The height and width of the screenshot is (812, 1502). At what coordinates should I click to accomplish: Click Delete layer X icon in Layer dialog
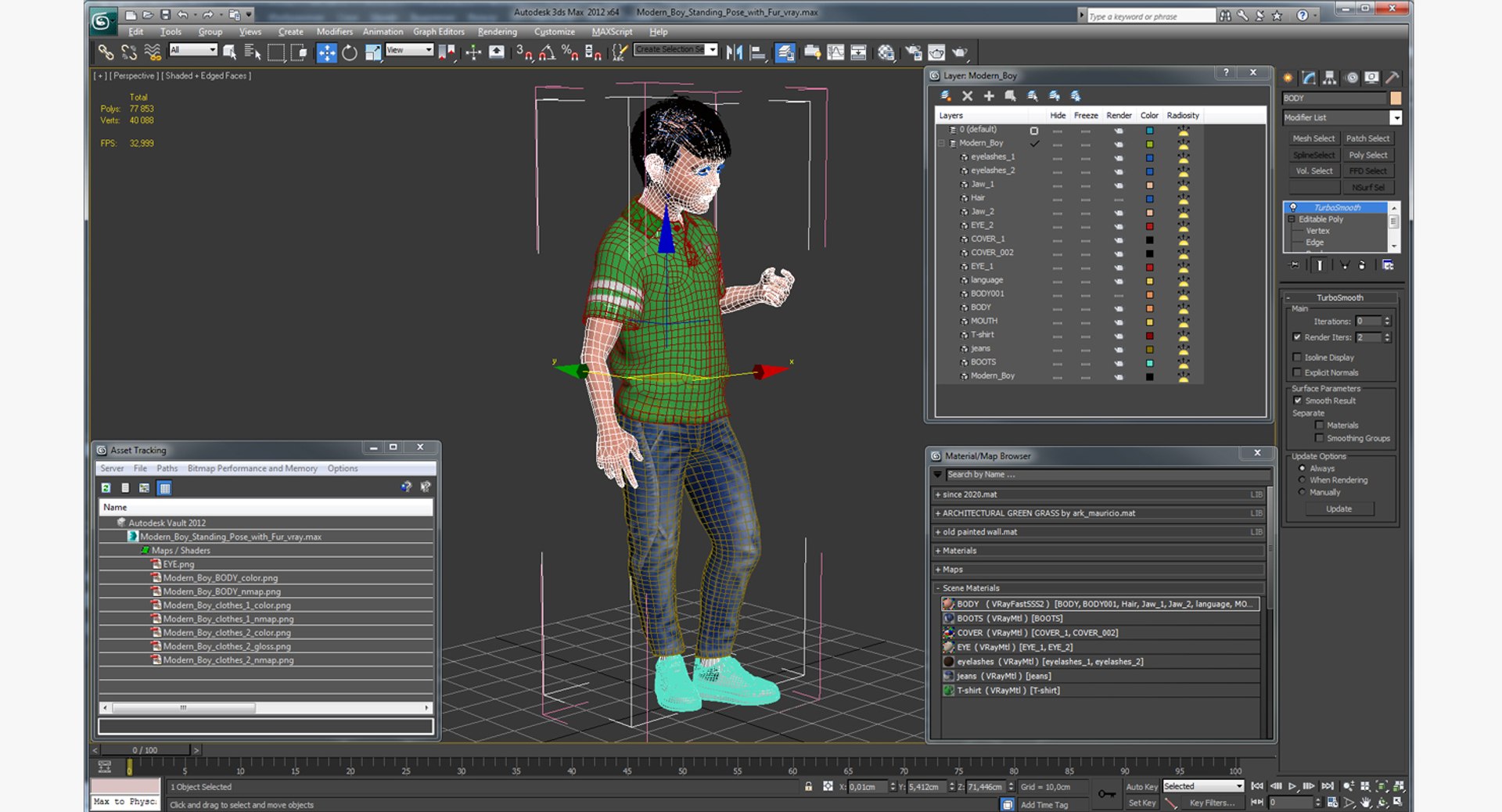[x=968, y=95]
